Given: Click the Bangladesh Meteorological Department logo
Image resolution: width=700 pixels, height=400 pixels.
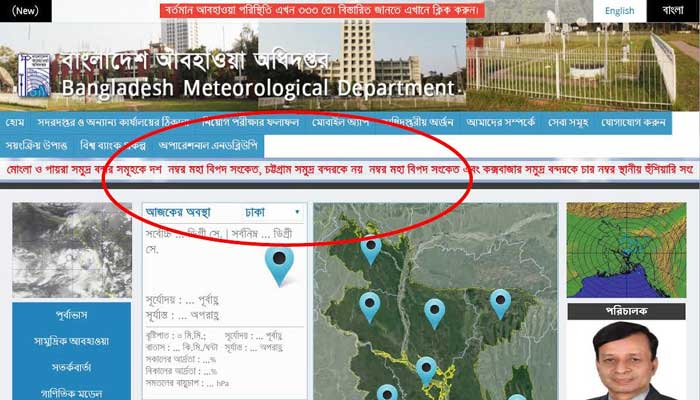Looking at the screenshot, I should point(34,75).
